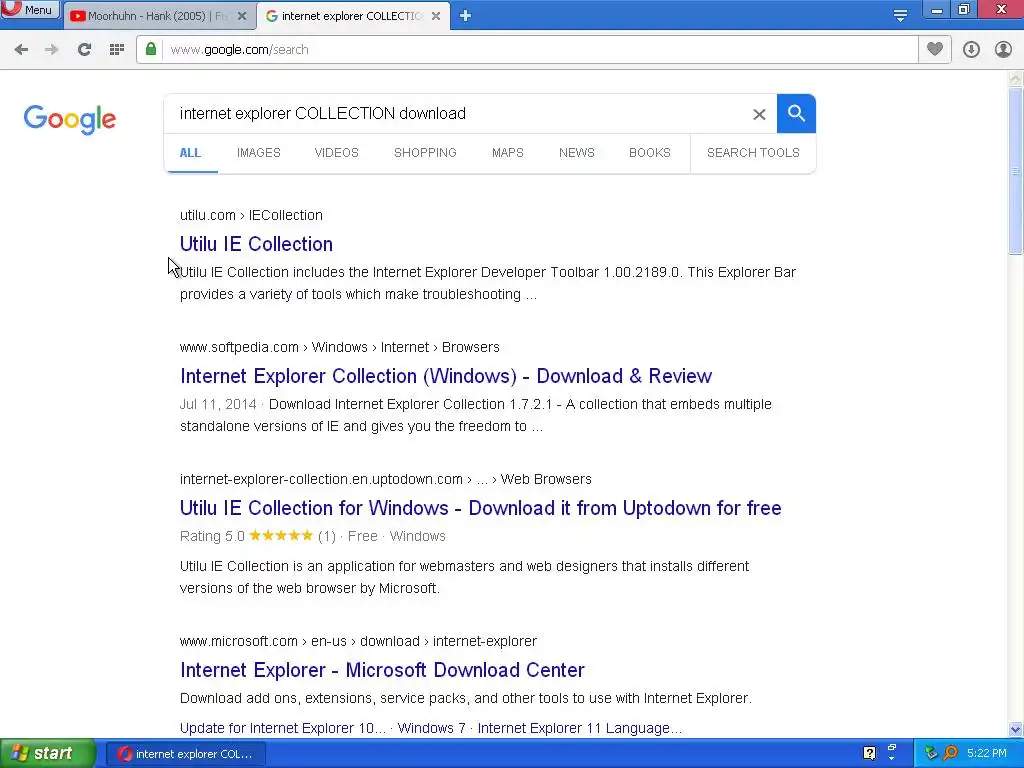
Task: Click the uptodown.com Web Browsers breadcrumb
Action: tap(385, 479)
